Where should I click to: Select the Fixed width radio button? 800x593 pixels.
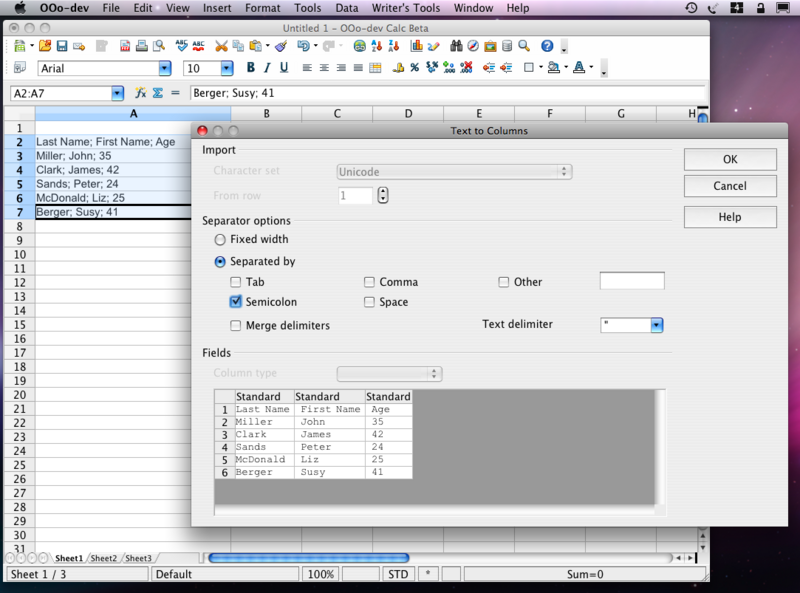[x=220, y=240]
